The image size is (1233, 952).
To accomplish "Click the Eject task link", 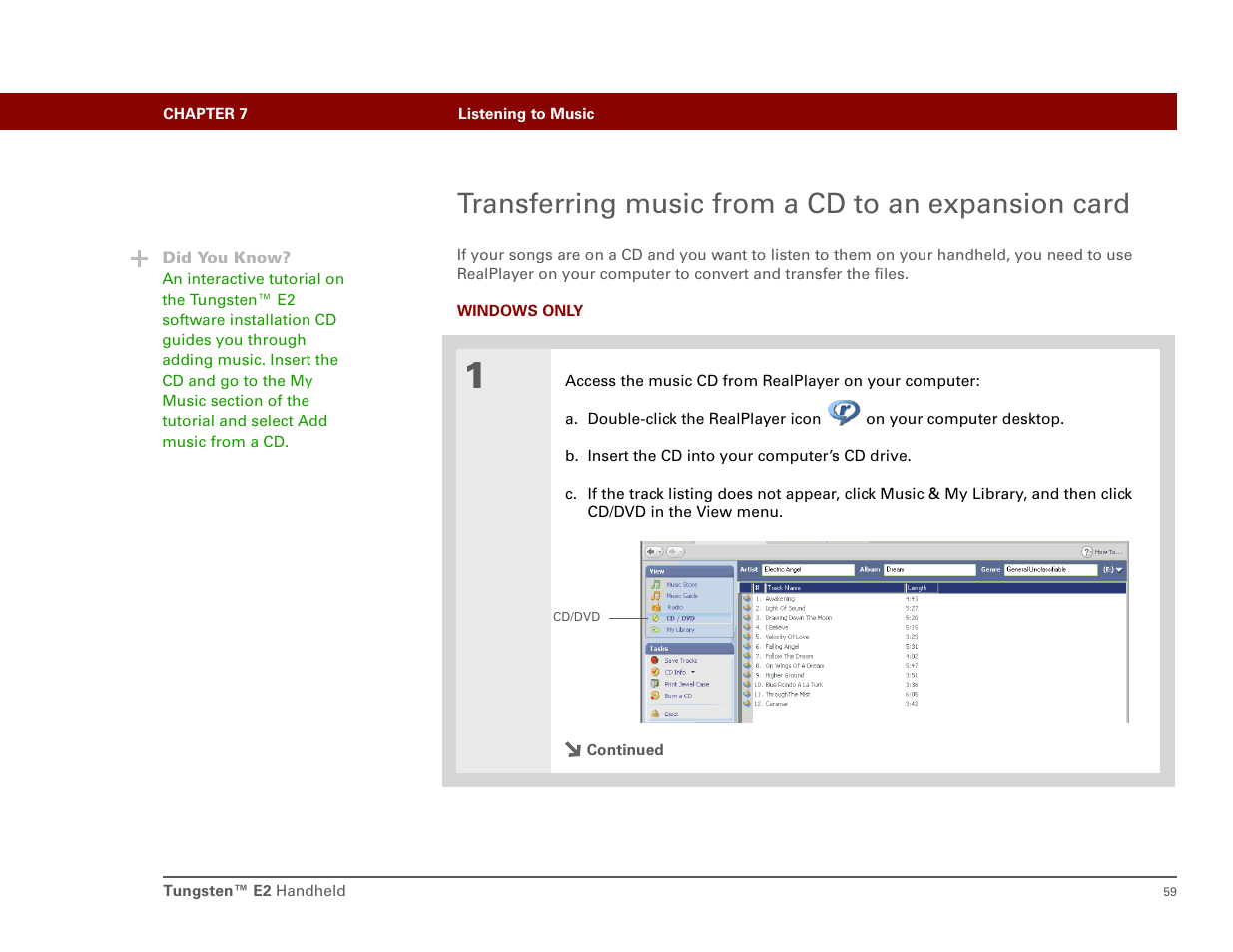I will point(671,714).
